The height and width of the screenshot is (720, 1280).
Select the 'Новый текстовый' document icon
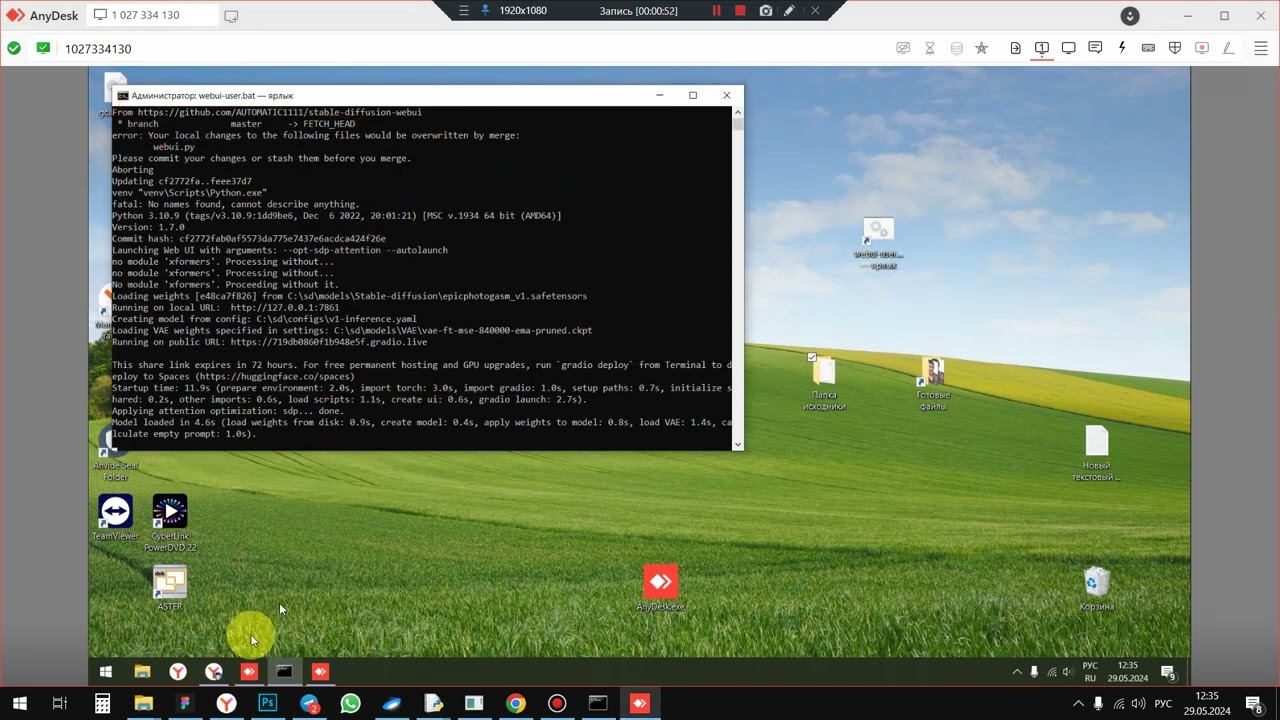[1097, 453]
